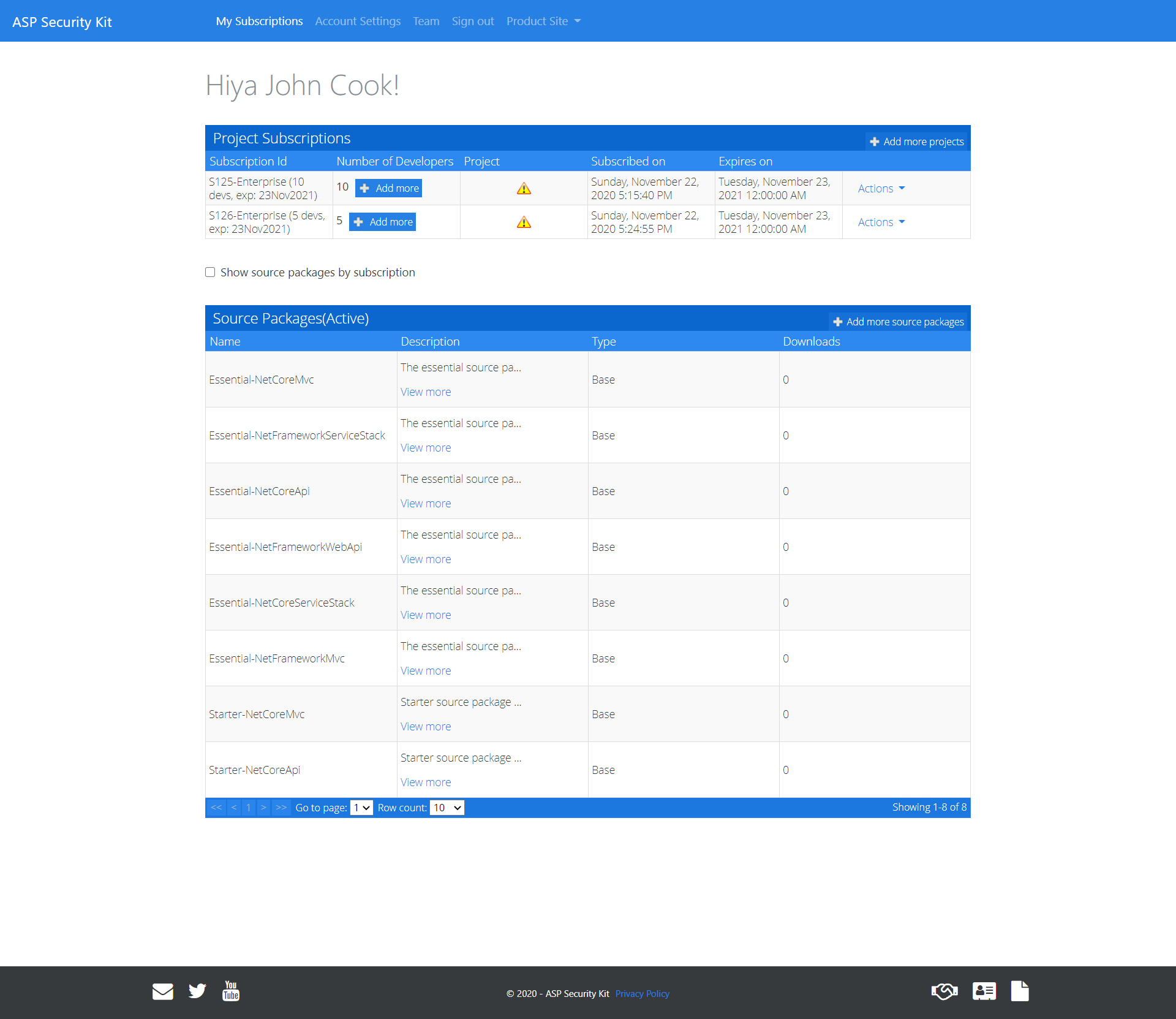
Task: Open My Subscriptions menu tab
Action: click(x=258, y=21)
